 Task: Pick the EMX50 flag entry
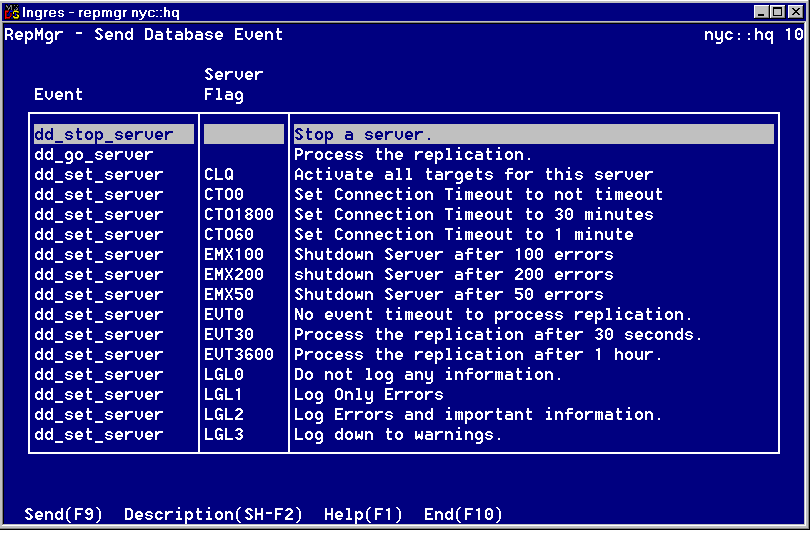(229, 295)
